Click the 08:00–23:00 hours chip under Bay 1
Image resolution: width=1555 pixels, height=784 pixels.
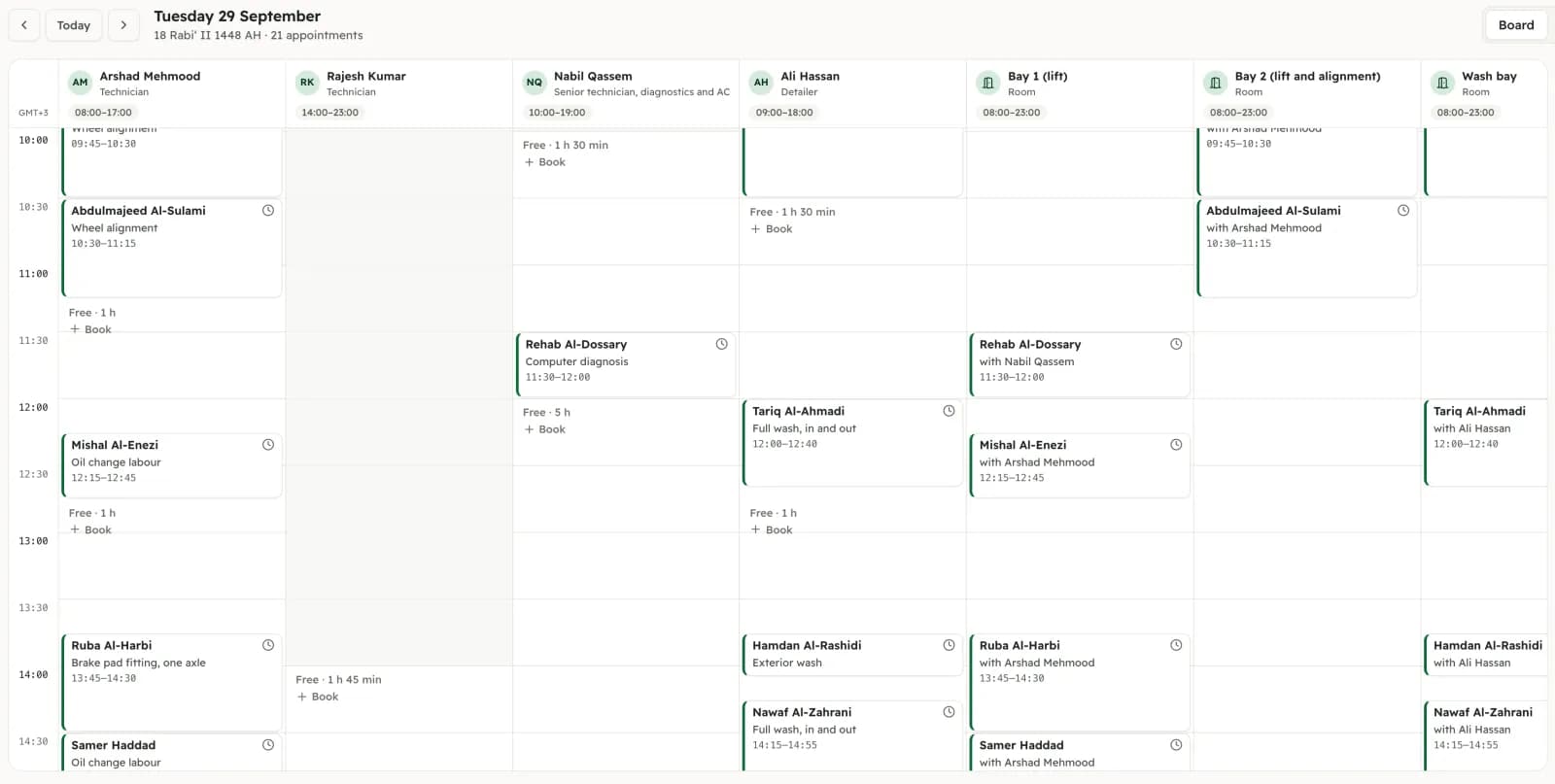click(1011, 113)
